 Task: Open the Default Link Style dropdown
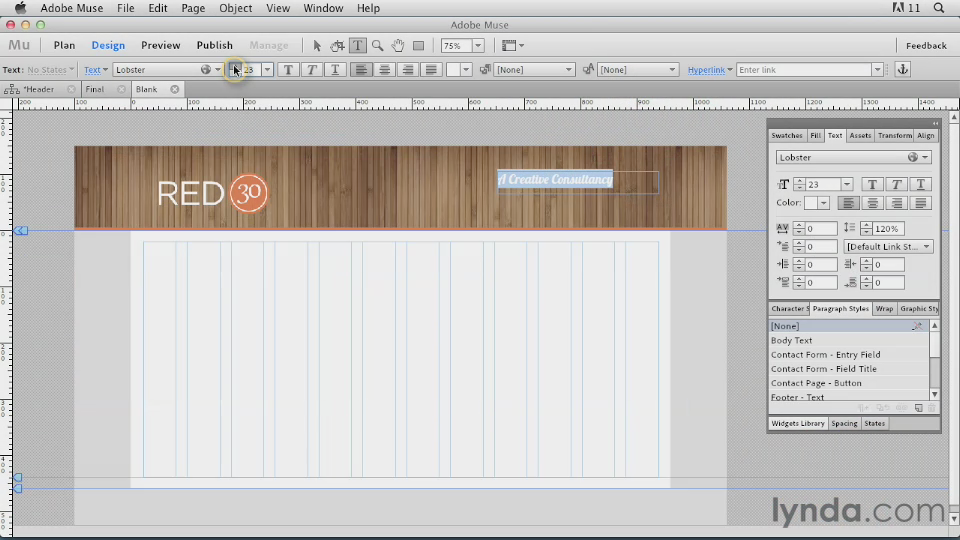click(889, 247)
